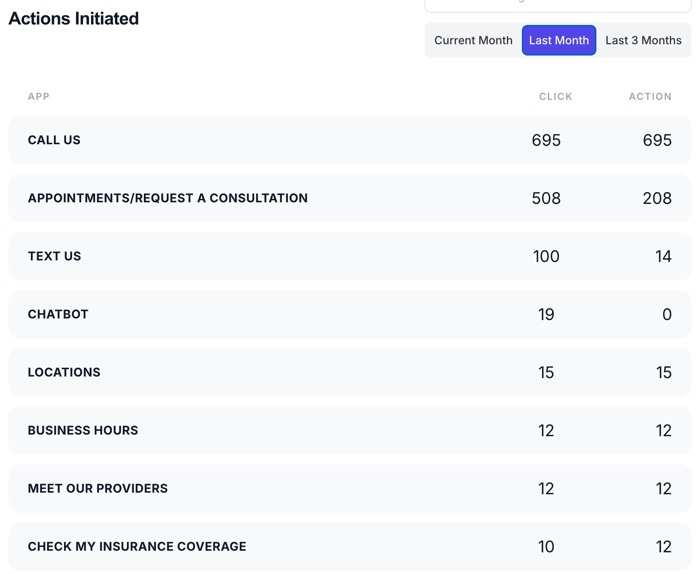Click the 208 actions value

(x=657, y=198)
